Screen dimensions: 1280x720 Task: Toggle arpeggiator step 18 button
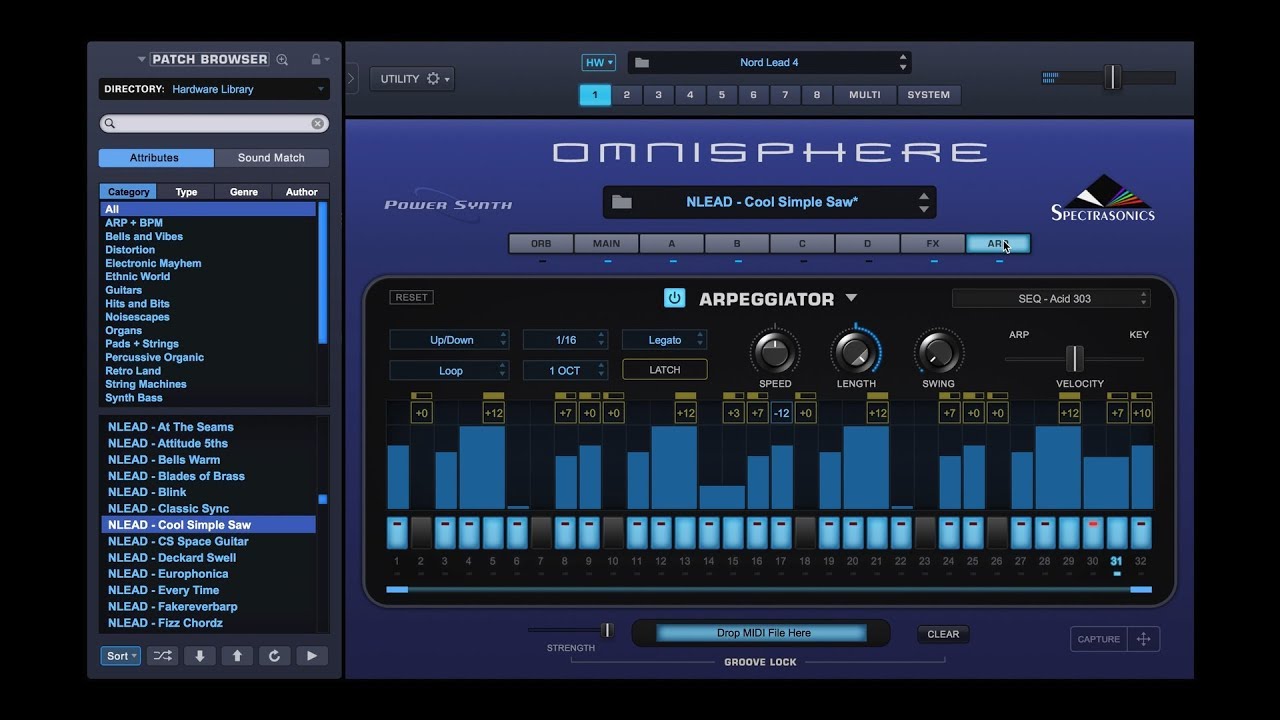[805, 532]
